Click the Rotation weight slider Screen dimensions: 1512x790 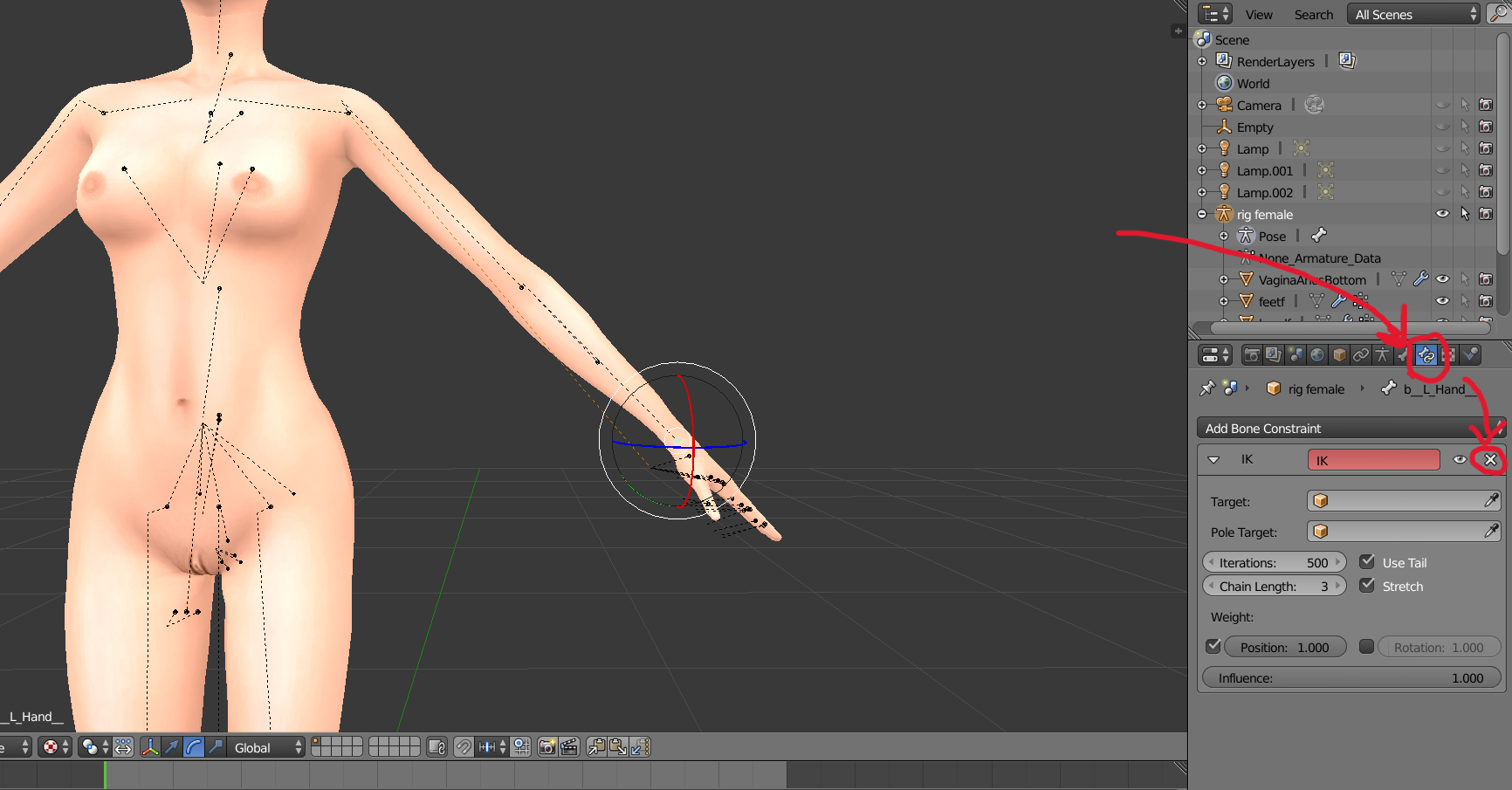coord(1439,647)
